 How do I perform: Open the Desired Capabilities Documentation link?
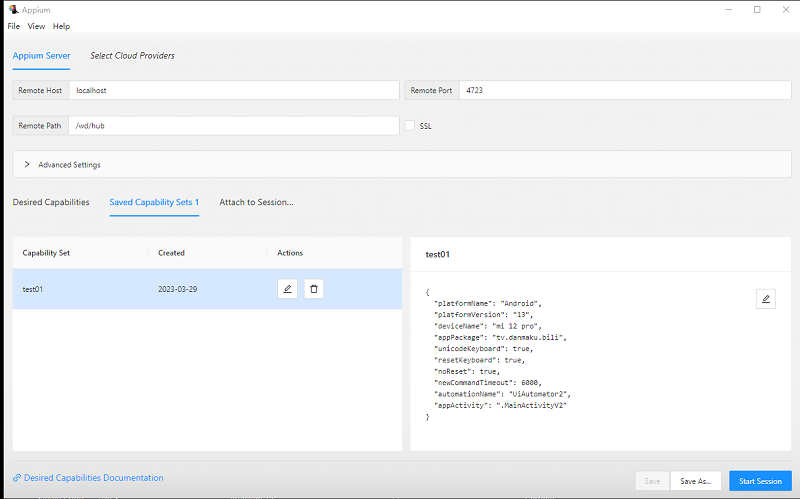(94, 478)
